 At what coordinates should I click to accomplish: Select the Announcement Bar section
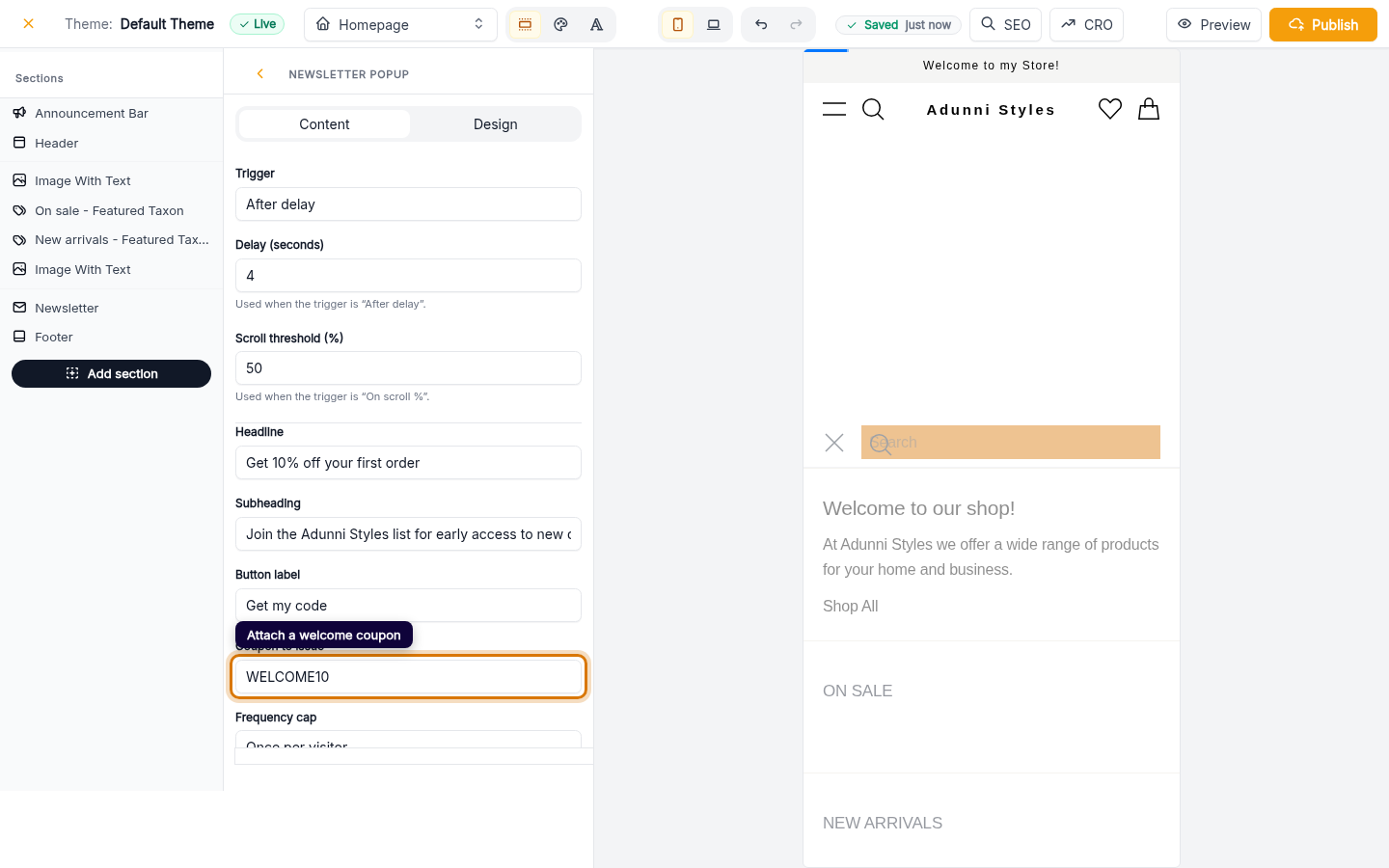111,113
